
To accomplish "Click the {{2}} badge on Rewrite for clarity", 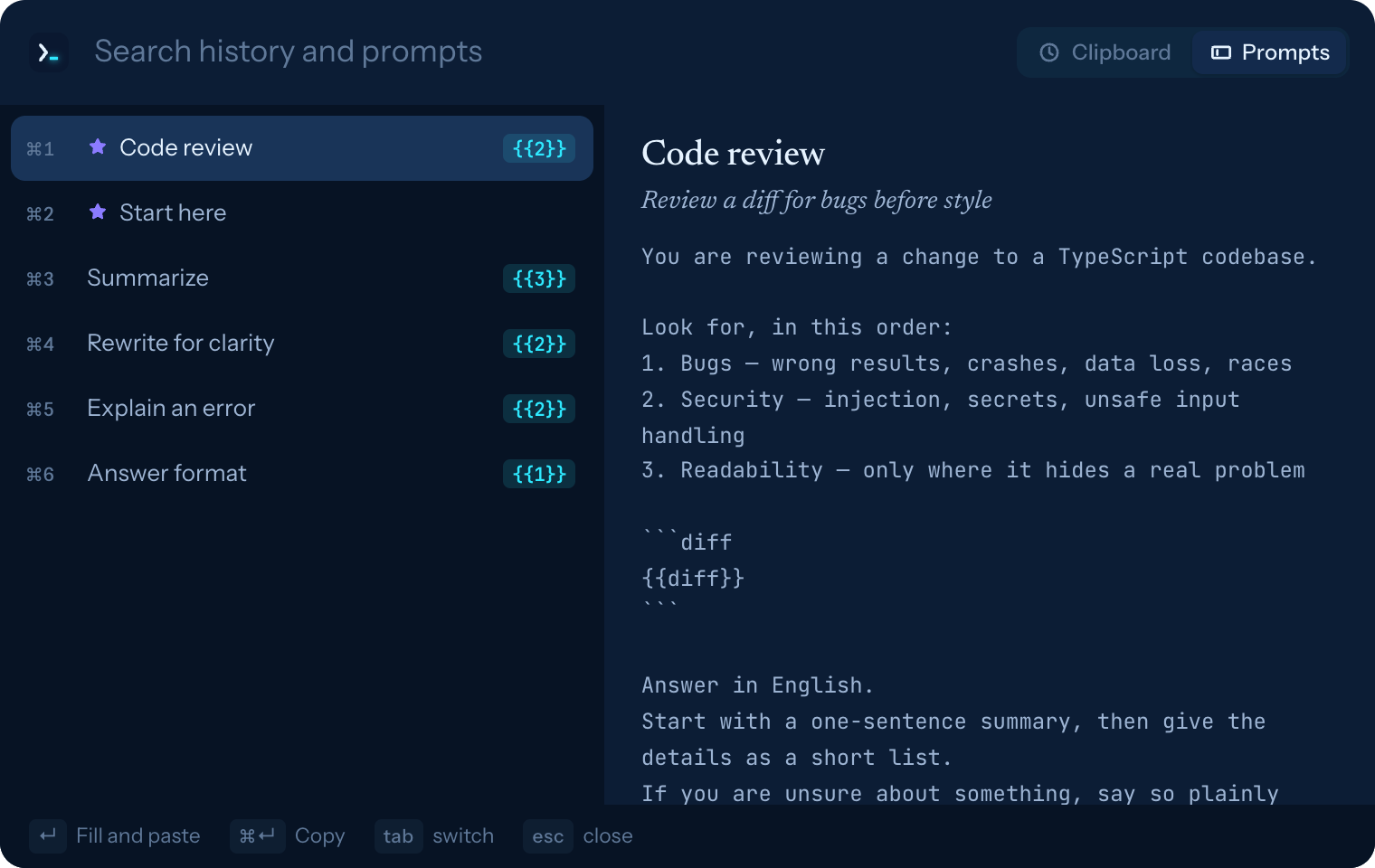I will tap(539, 344).
